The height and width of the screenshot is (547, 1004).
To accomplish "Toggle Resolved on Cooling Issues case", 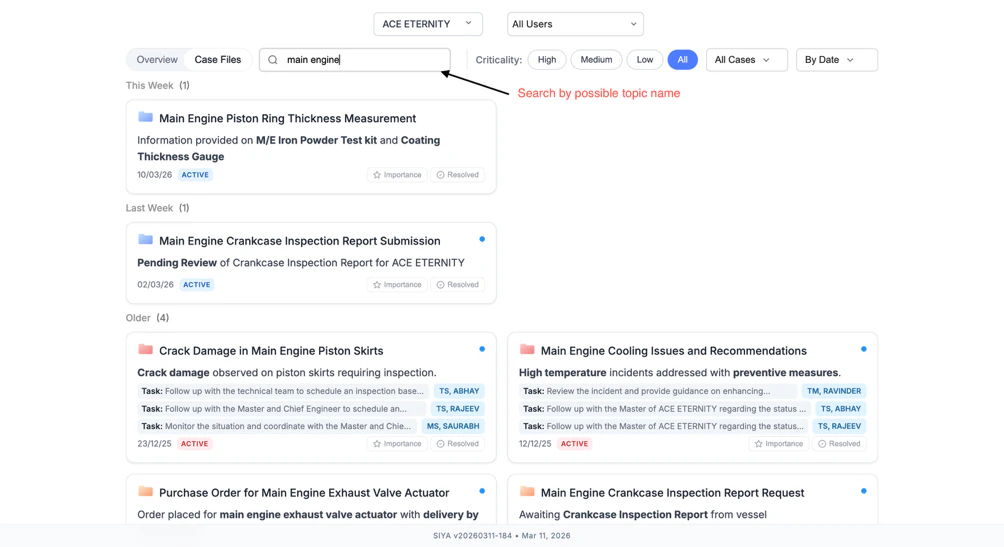I will tap(839, 443).
